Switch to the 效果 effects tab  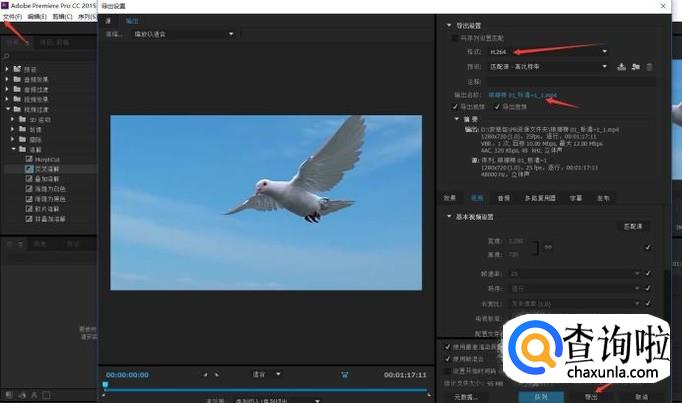(450, 198)
